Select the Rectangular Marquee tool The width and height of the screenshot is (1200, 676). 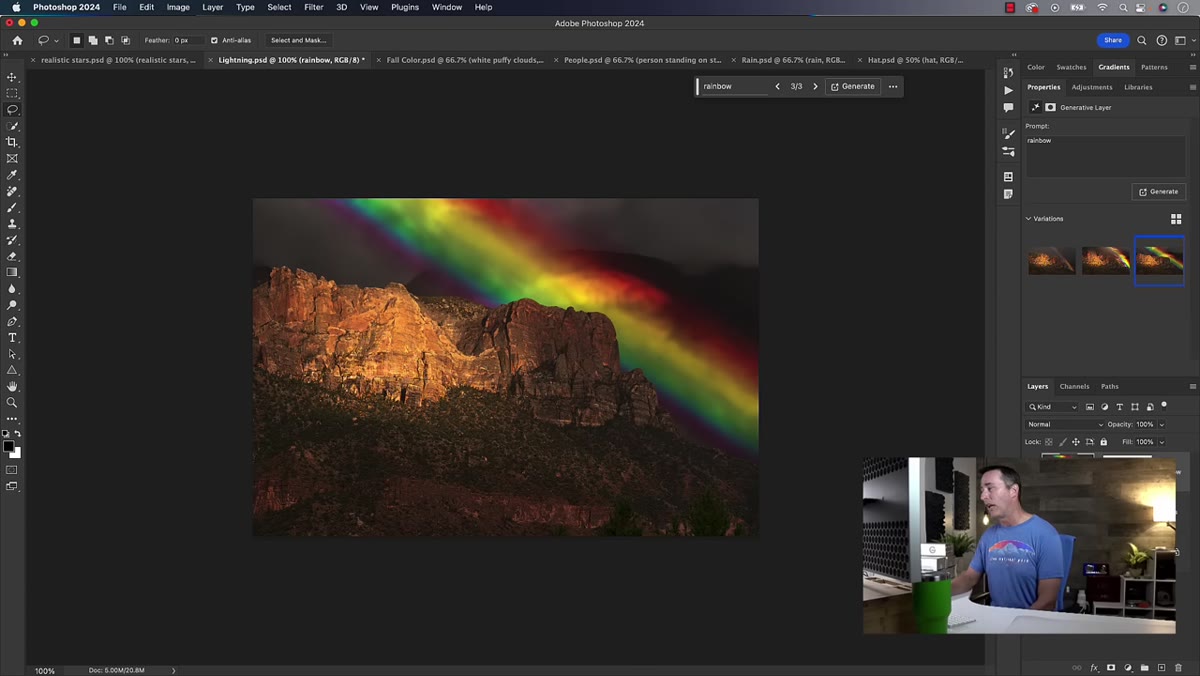click(12, 93)
